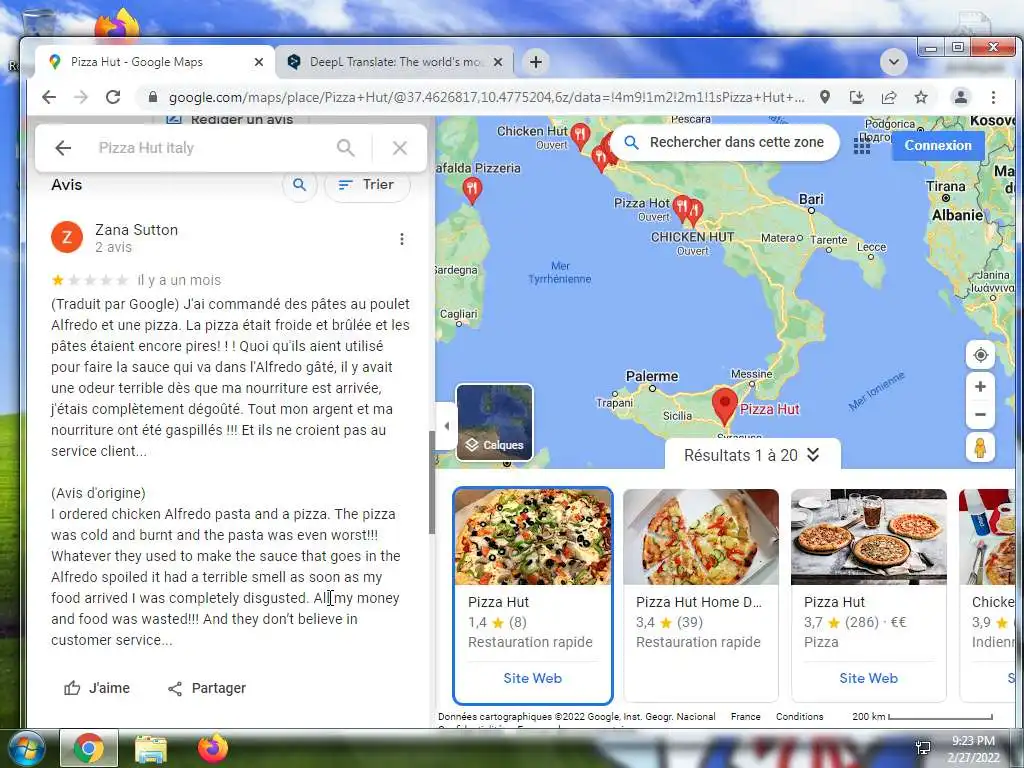The width and height of the screenshot is (1024, 768).
Task: Open the Google apps grid
Action: 861,146
